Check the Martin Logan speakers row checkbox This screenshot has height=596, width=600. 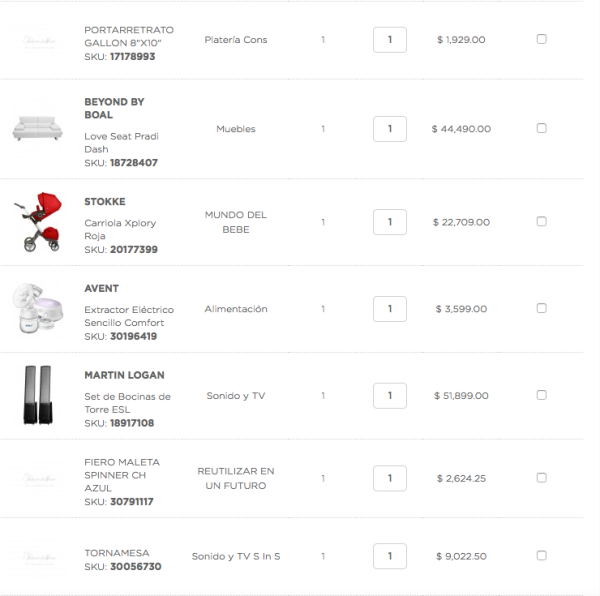tap(541, 395)
